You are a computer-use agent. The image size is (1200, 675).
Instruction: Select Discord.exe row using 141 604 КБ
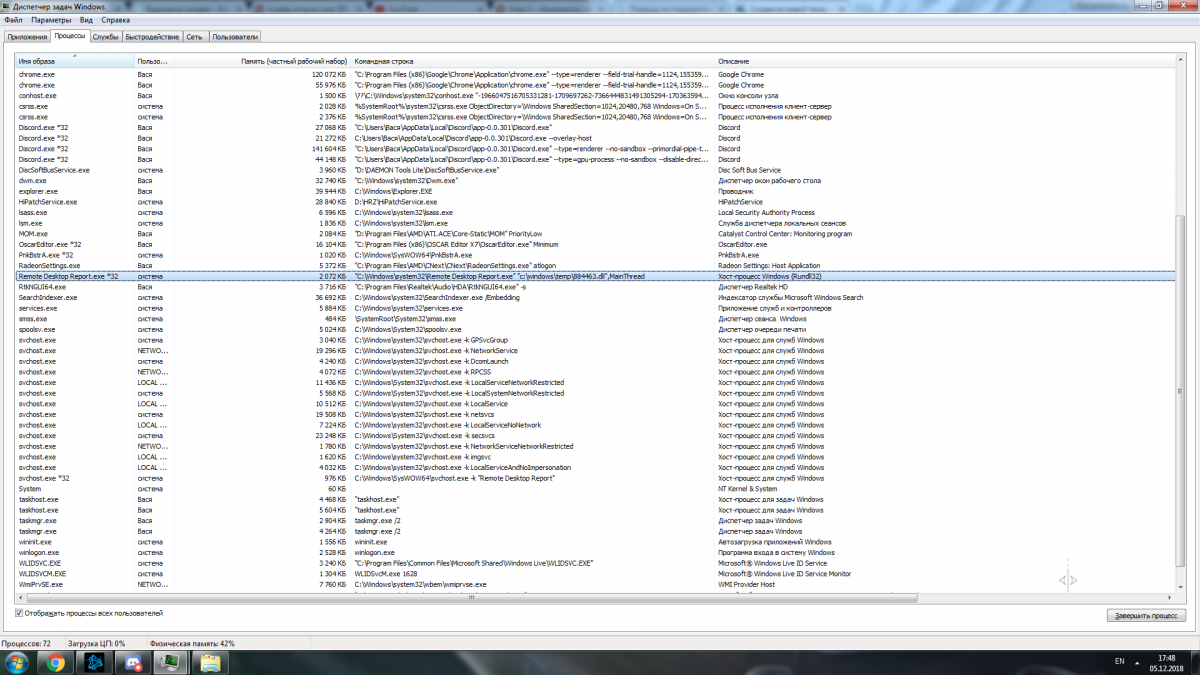pos(594,149)
